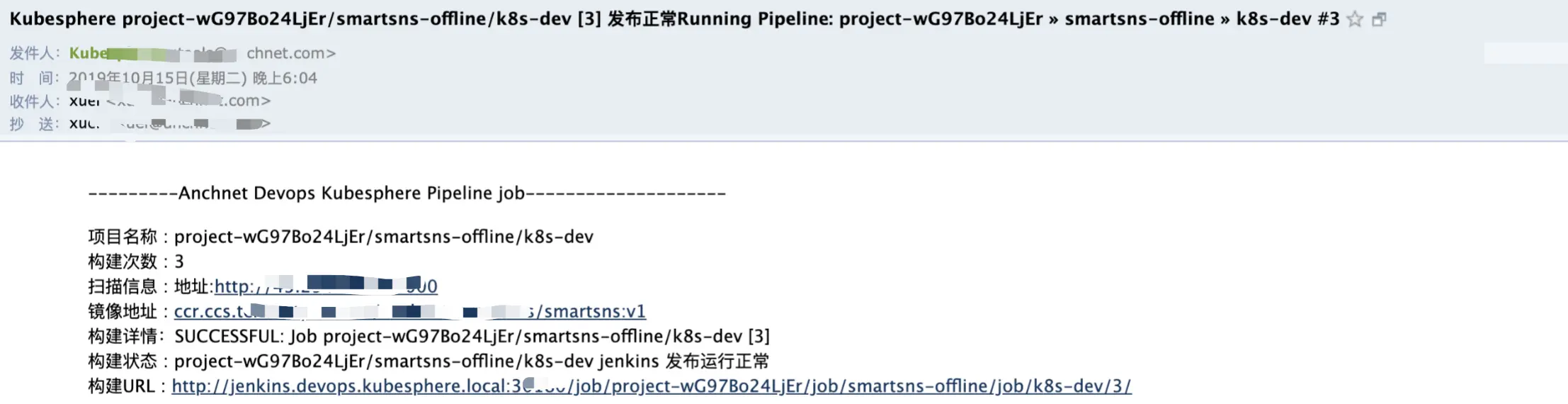Click the cc recipient in 抄送 row
Screen dimensions: 1568x404
pos(84,123)
